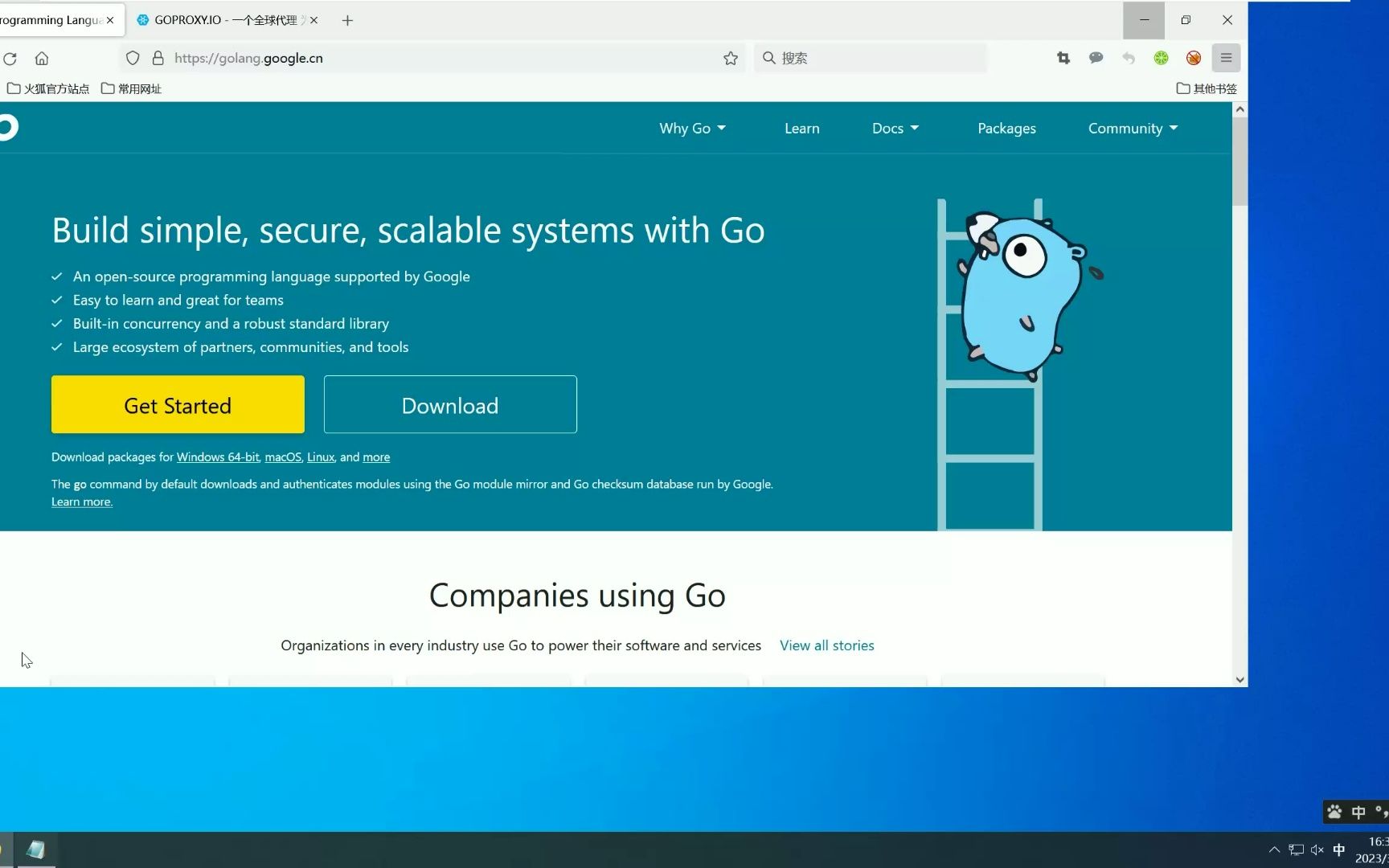Image resolution: width=1389 pixels, height=868 pixels.
Task: Open the 其他书签 bookmarks folder
Action: 1207,88
